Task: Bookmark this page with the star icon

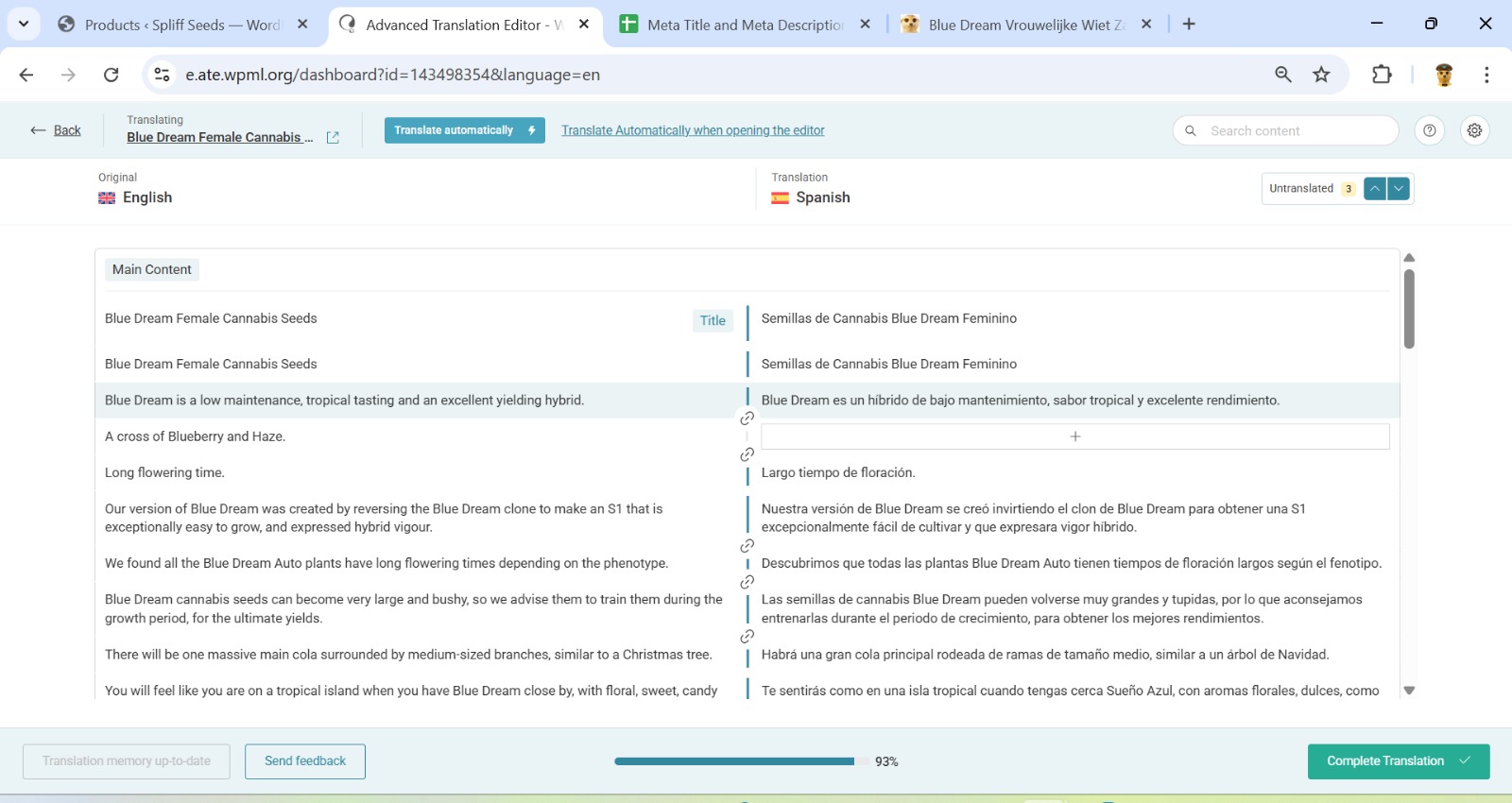Action: tap(1321, 75)
